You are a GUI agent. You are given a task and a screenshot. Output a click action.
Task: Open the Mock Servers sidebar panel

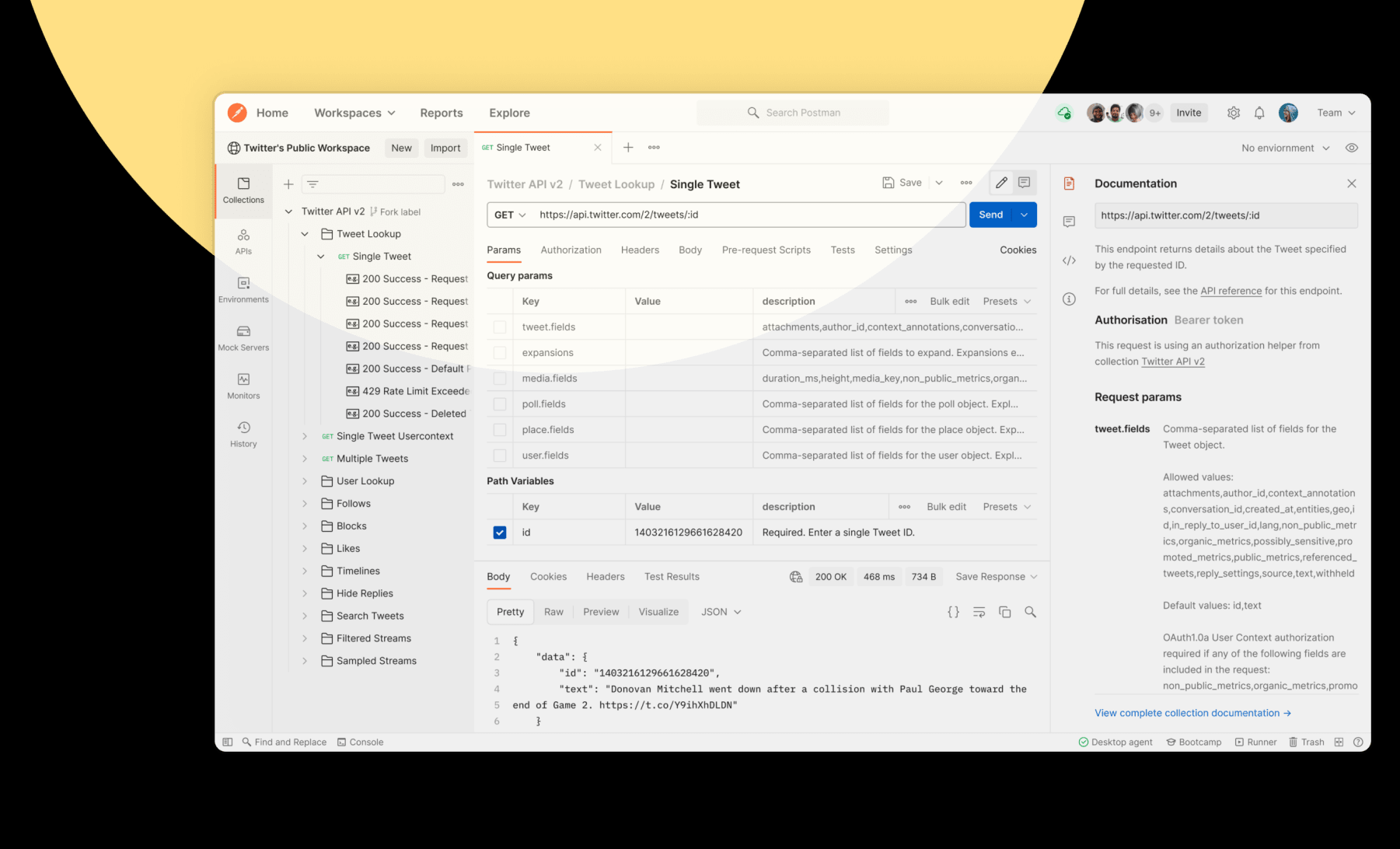coord(243,338)
